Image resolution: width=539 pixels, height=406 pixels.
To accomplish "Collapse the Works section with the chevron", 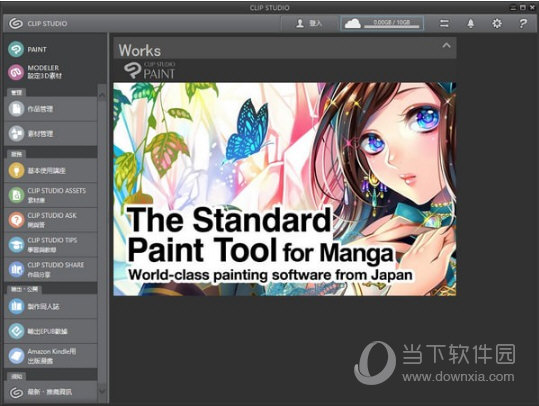I will [x=446, y=45].
